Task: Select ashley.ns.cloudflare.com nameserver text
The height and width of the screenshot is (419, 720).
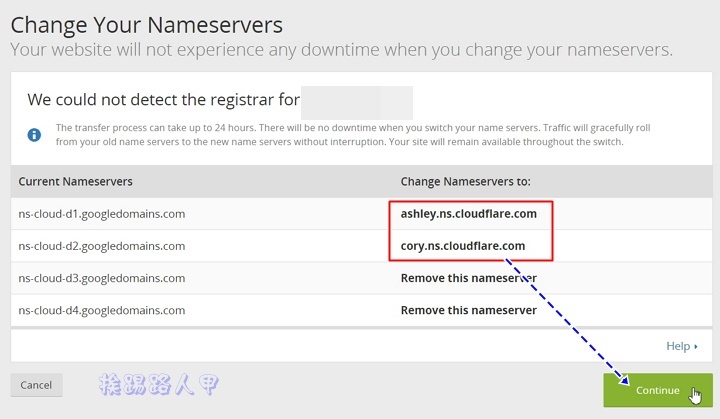Action: [468, 214]
